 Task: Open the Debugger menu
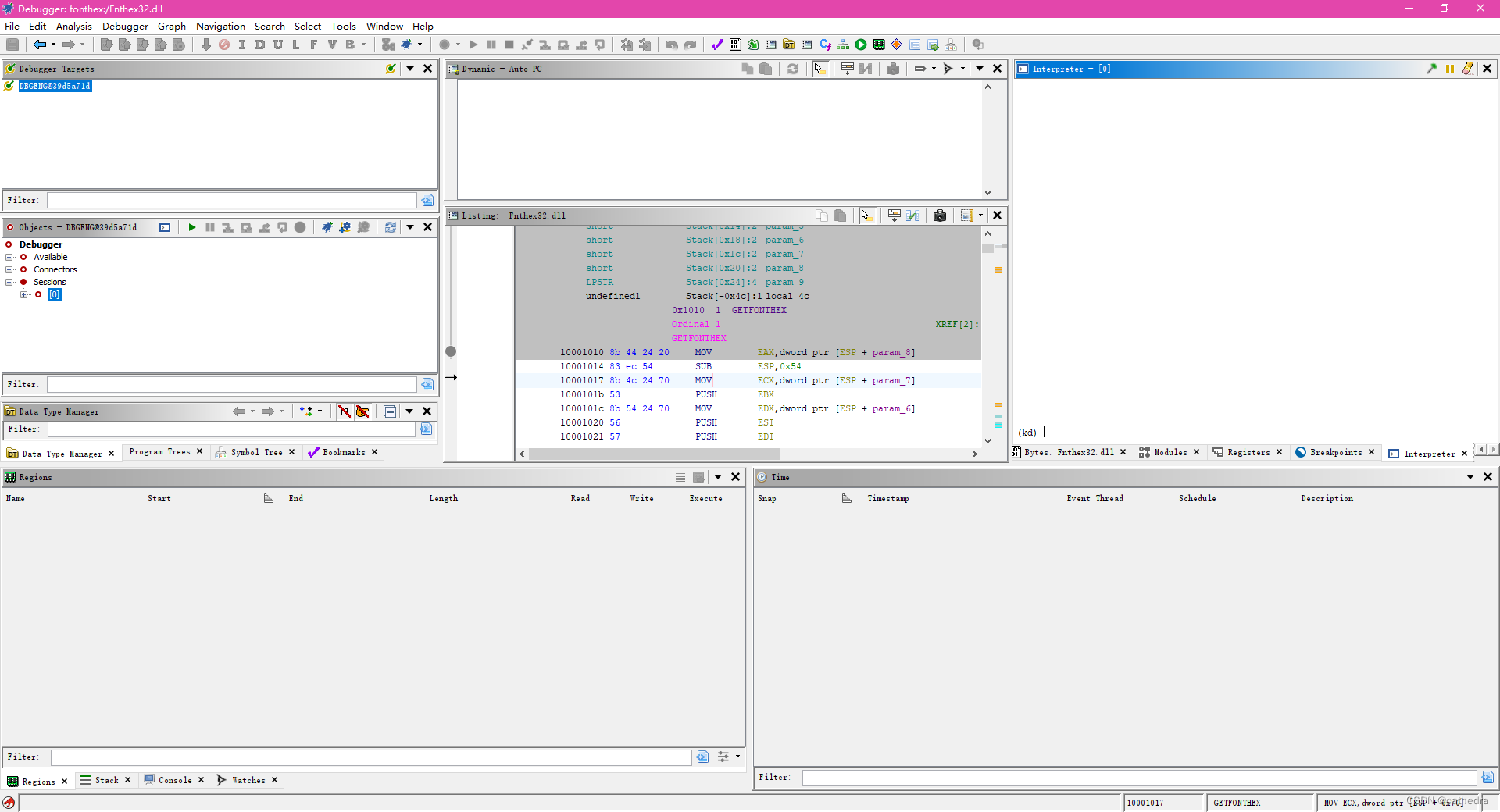click(125, 26)
